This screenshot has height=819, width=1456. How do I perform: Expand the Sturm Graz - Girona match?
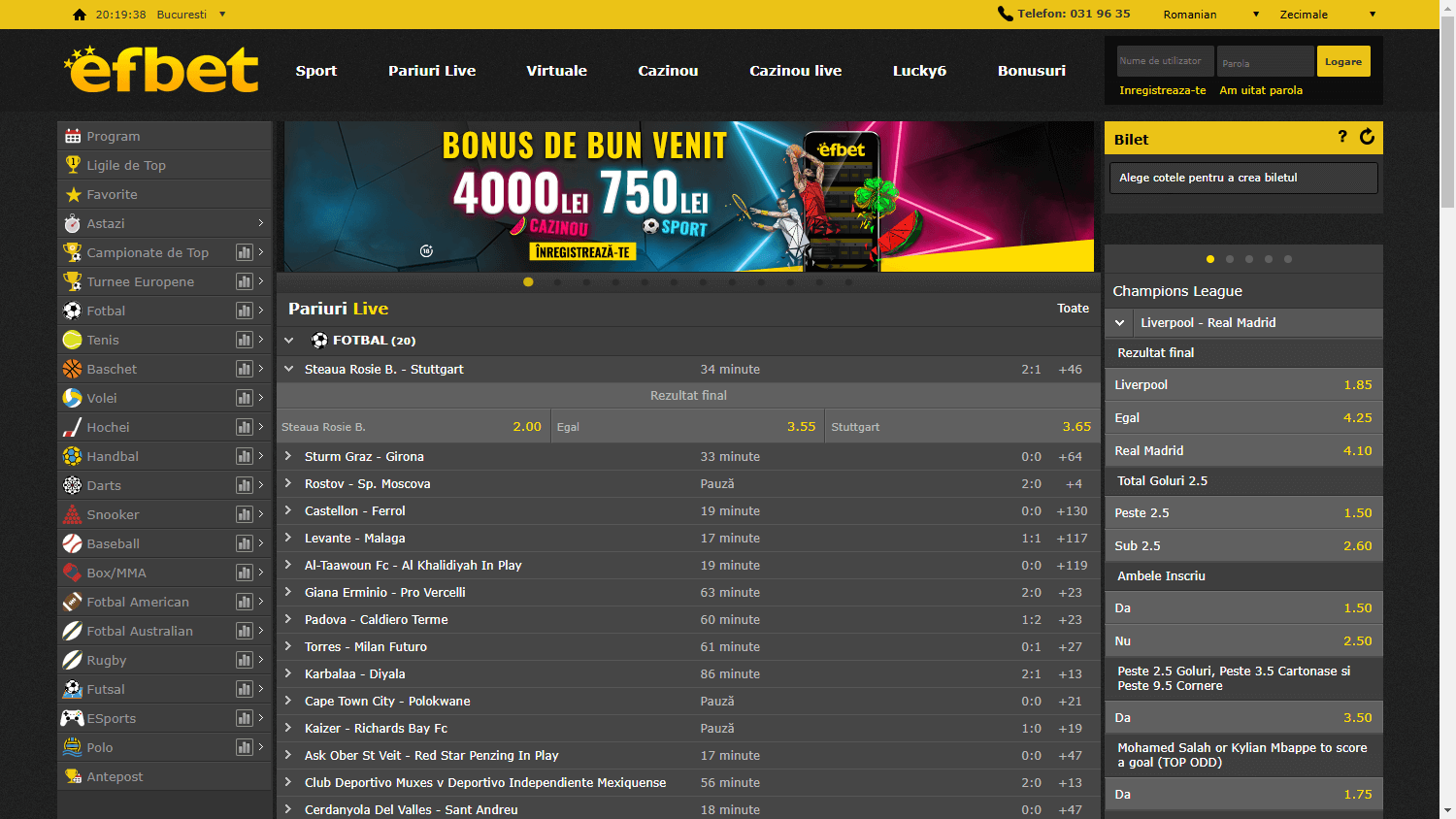tap(288, 456)
